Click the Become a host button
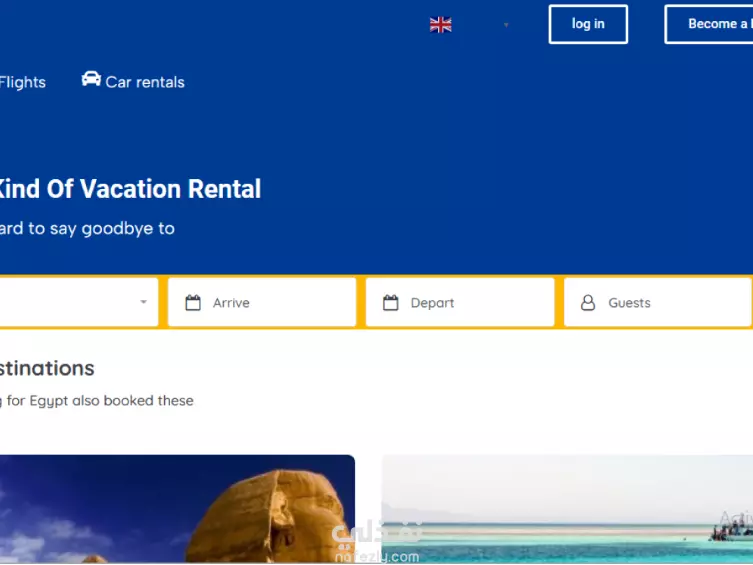The width and height of the screenshot is (753, 565). (709, 24)
